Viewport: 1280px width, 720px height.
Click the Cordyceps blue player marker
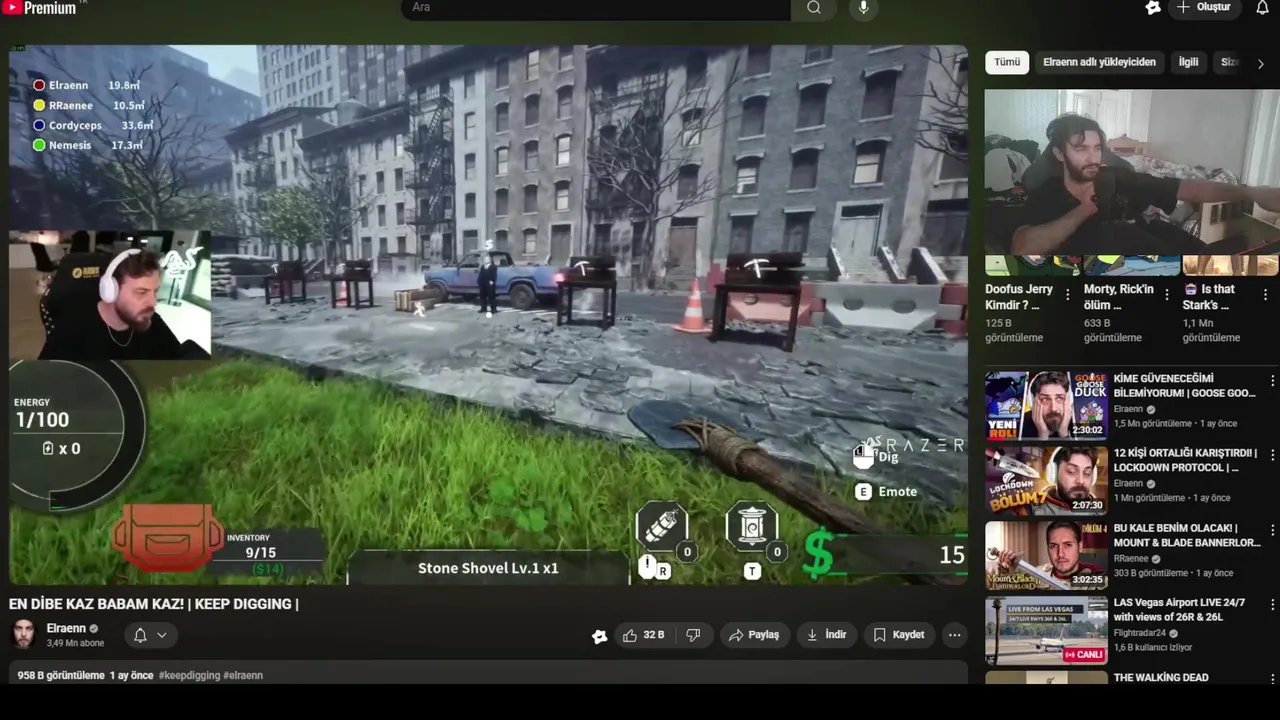pyautogui.click(x=39, y=125)
